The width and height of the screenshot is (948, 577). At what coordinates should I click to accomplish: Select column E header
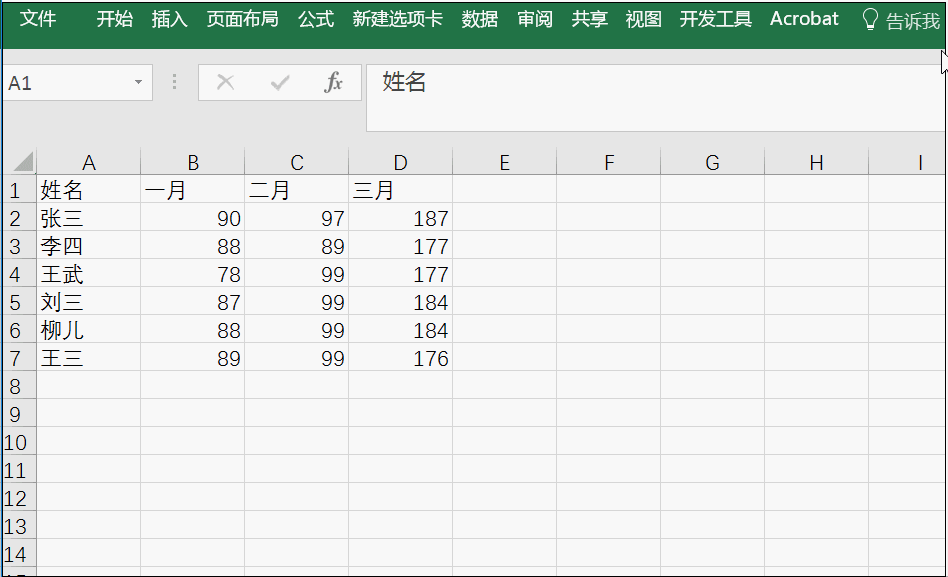[504, 162]
